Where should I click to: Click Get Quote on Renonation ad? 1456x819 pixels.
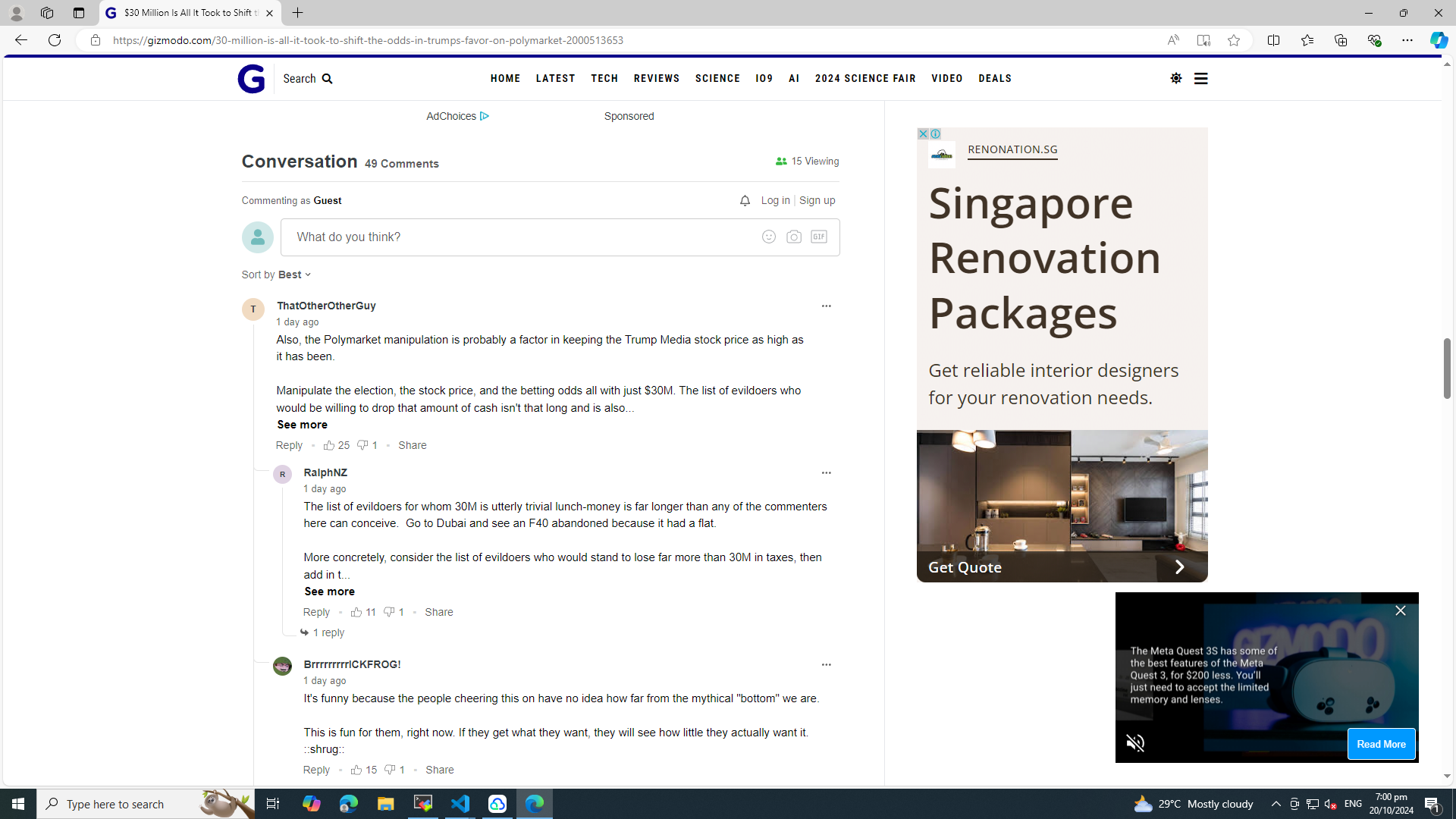tap(1062, 567)
